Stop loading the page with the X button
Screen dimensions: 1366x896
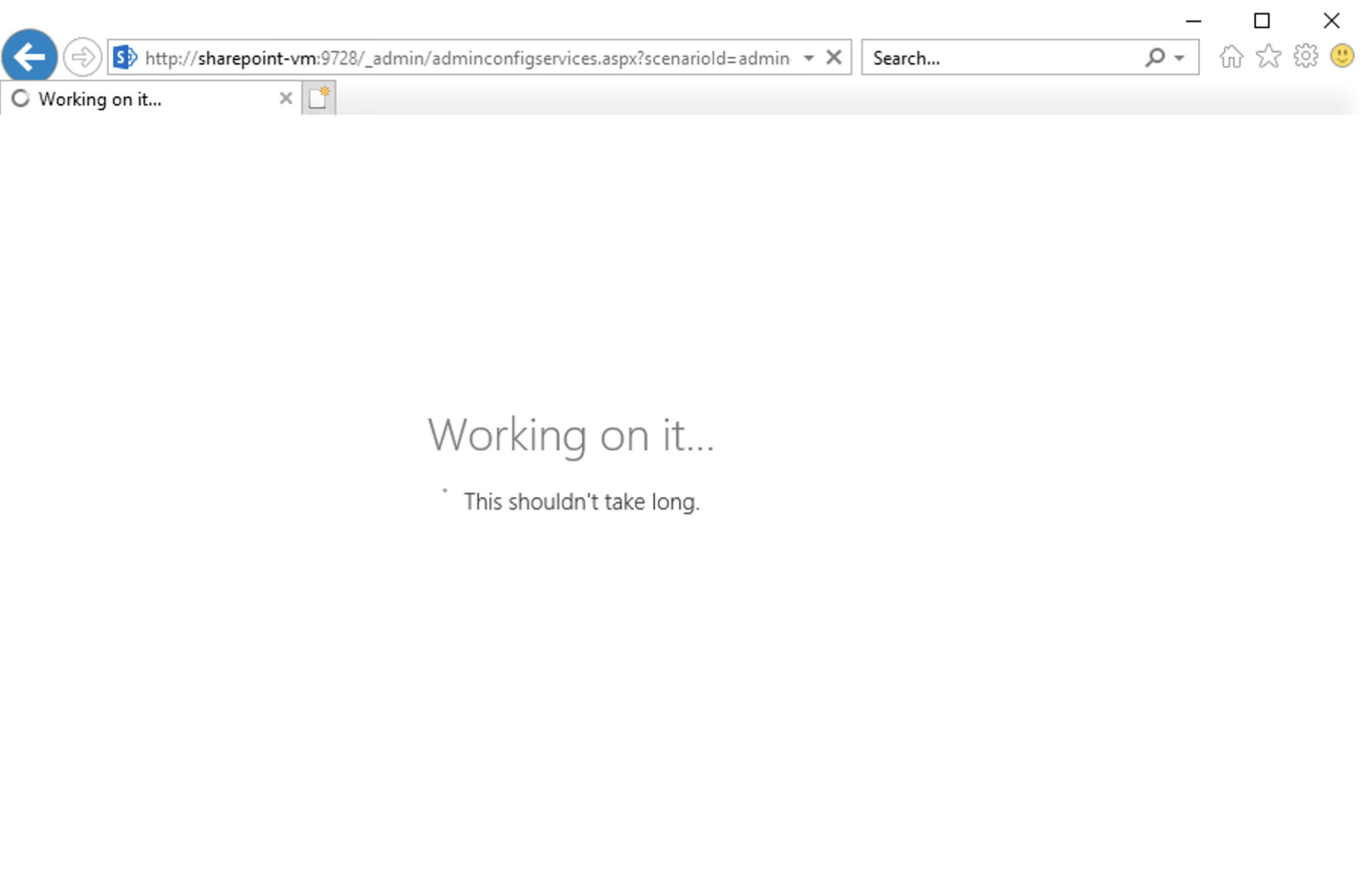[834, 57]
